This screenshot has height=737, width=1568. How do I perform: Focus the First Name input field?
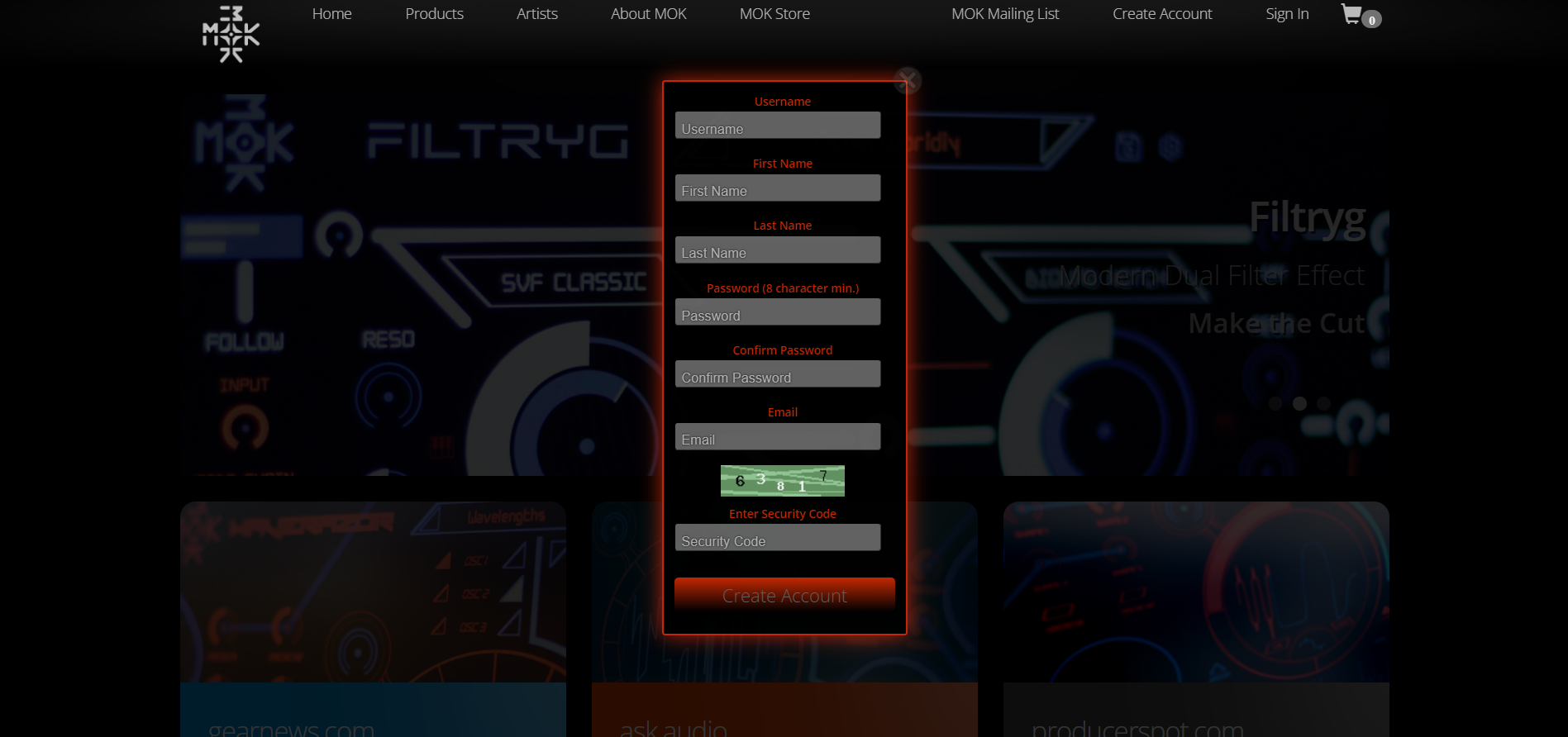point(778,188)
